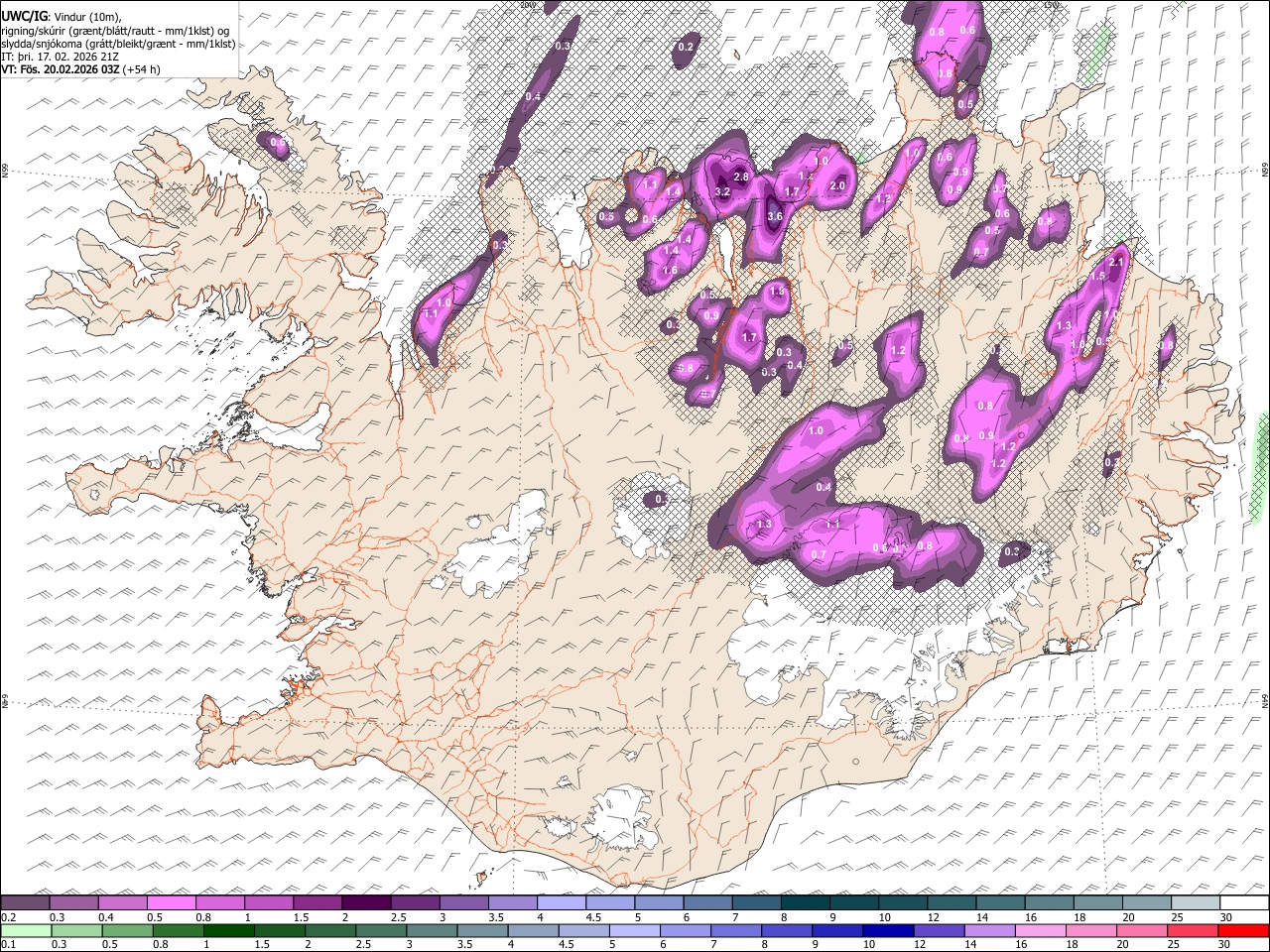Click the pale green 0.1 swatch on rain scale
The height and width of the screenshot is (952, 1270).
26,930
